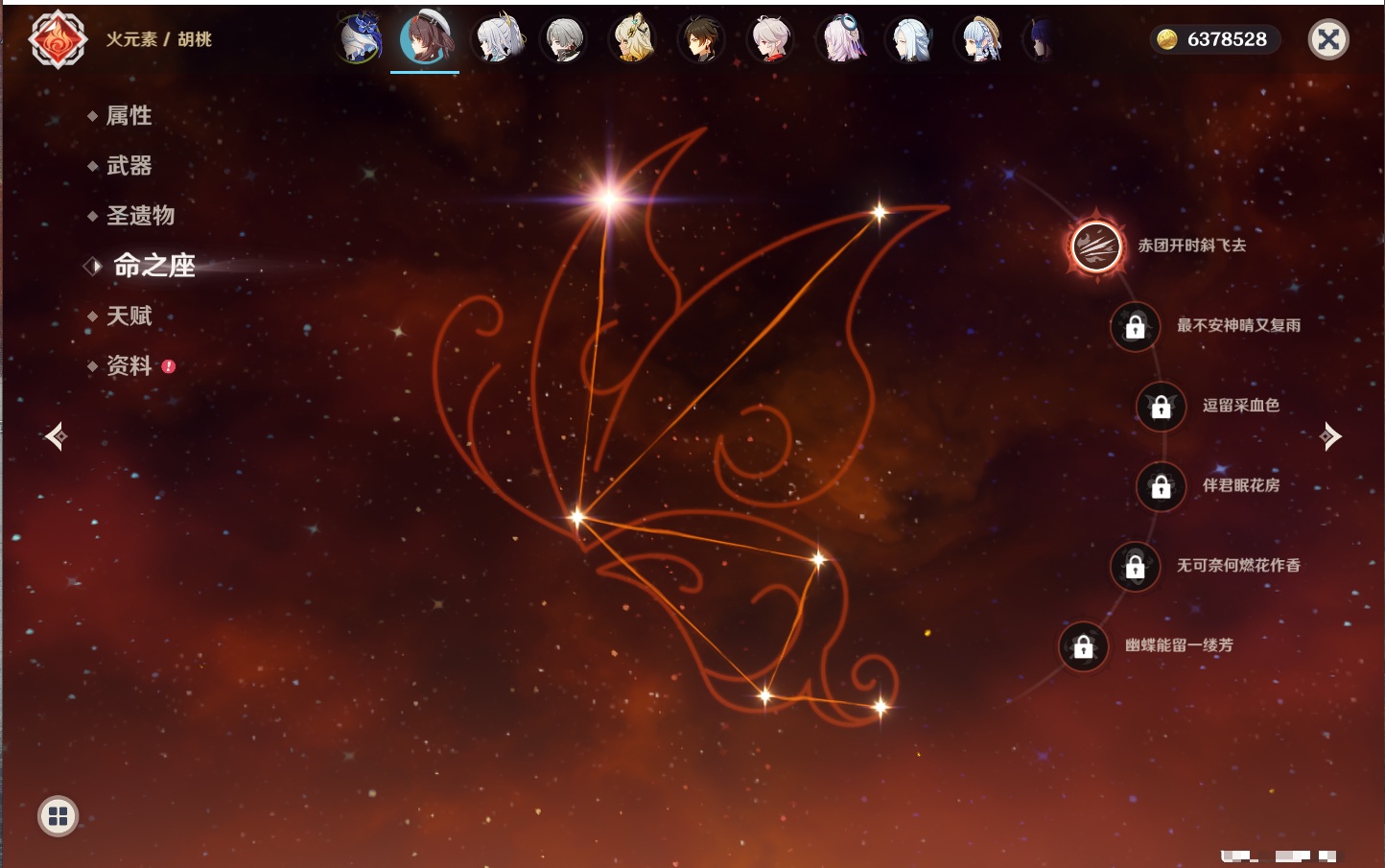Open 资料 profile with red alert
Image resolution: width=1385 pixels, height=868 pixels.
coord(129,365)
